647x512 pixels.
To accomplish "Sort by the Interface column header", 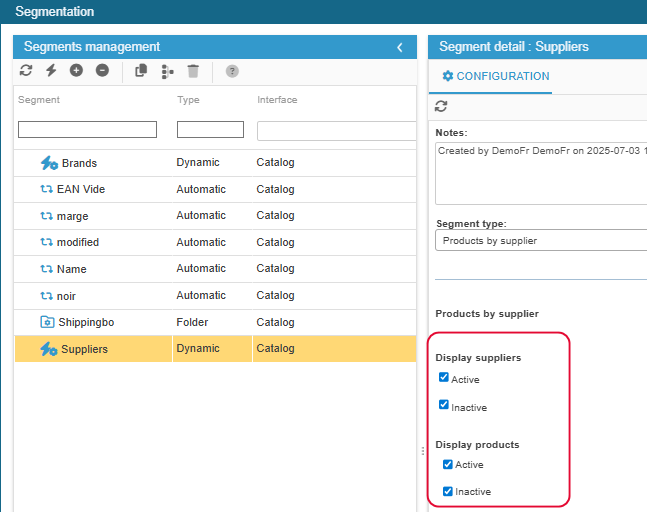I will tap(277, 100).
